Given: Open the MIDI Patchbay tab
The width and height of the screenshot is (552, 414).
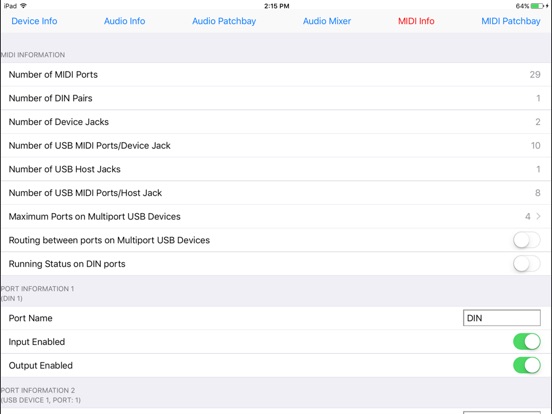Looking at the screenshot, I should pyautogui.click(x=511, y=21).
